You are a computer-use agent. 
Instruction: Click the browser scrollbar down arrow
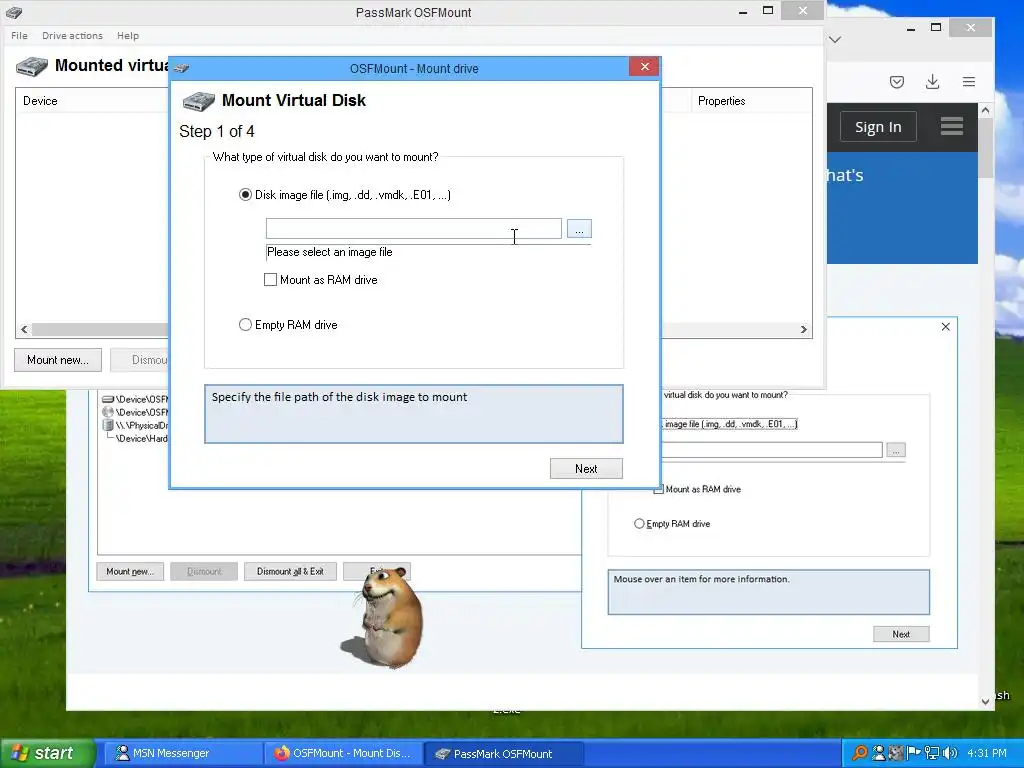coord(985,702)
